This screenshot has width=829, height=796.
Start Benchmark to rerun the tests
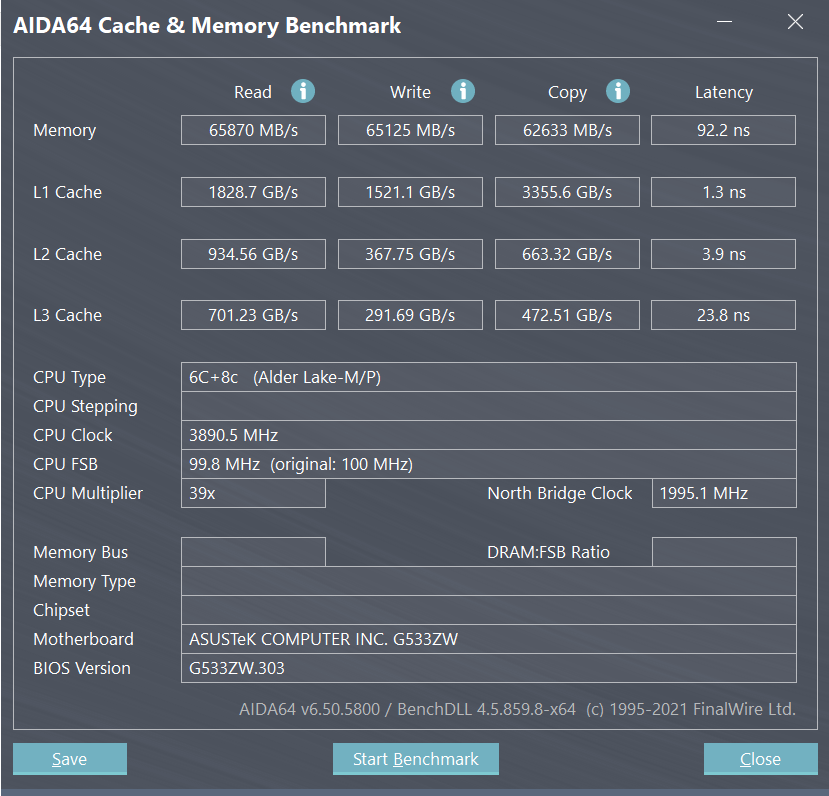[415, 759]
